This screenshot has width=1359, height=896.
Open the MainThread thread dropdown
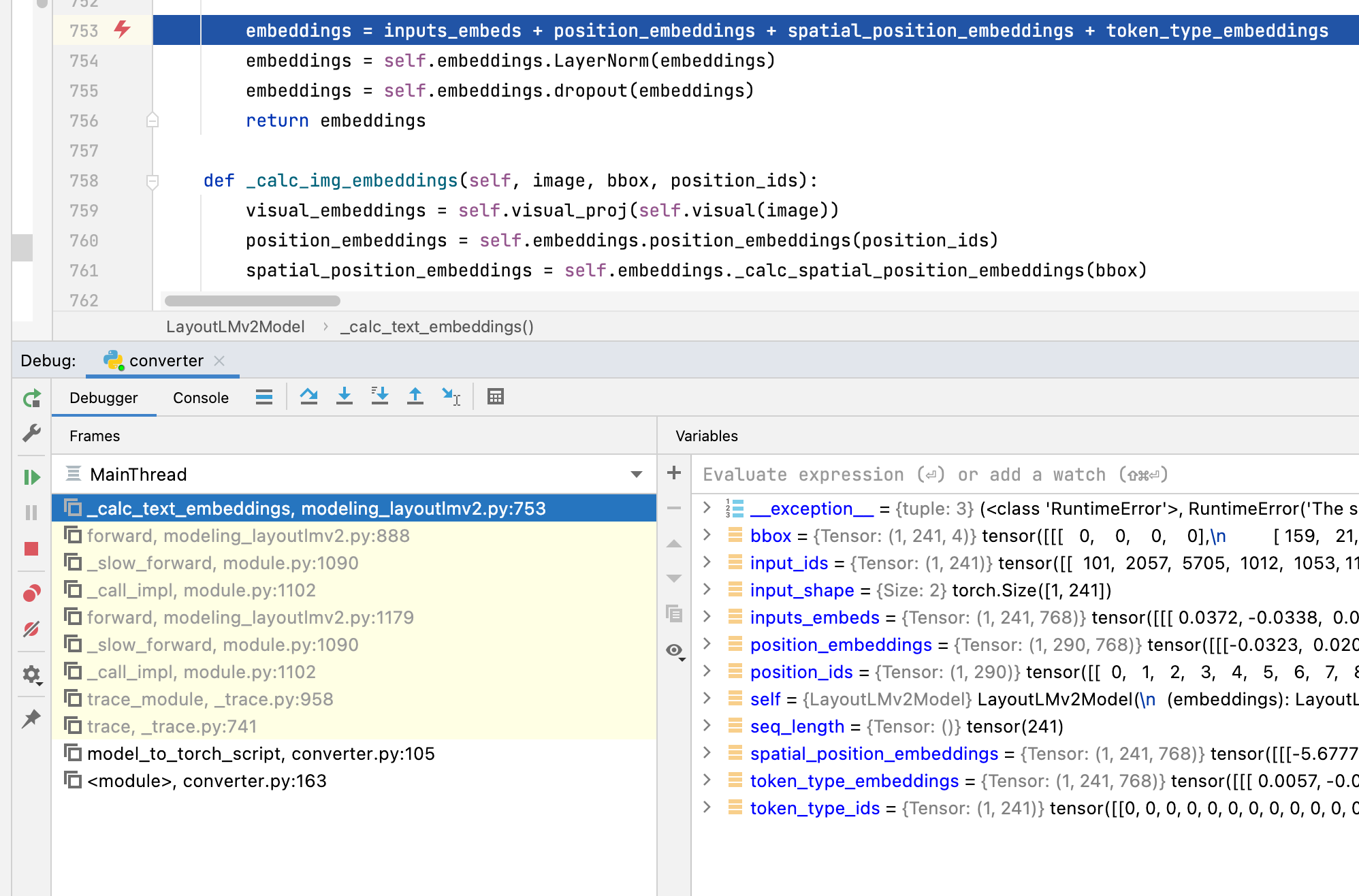pyautogui.click(x=635, y=475)
